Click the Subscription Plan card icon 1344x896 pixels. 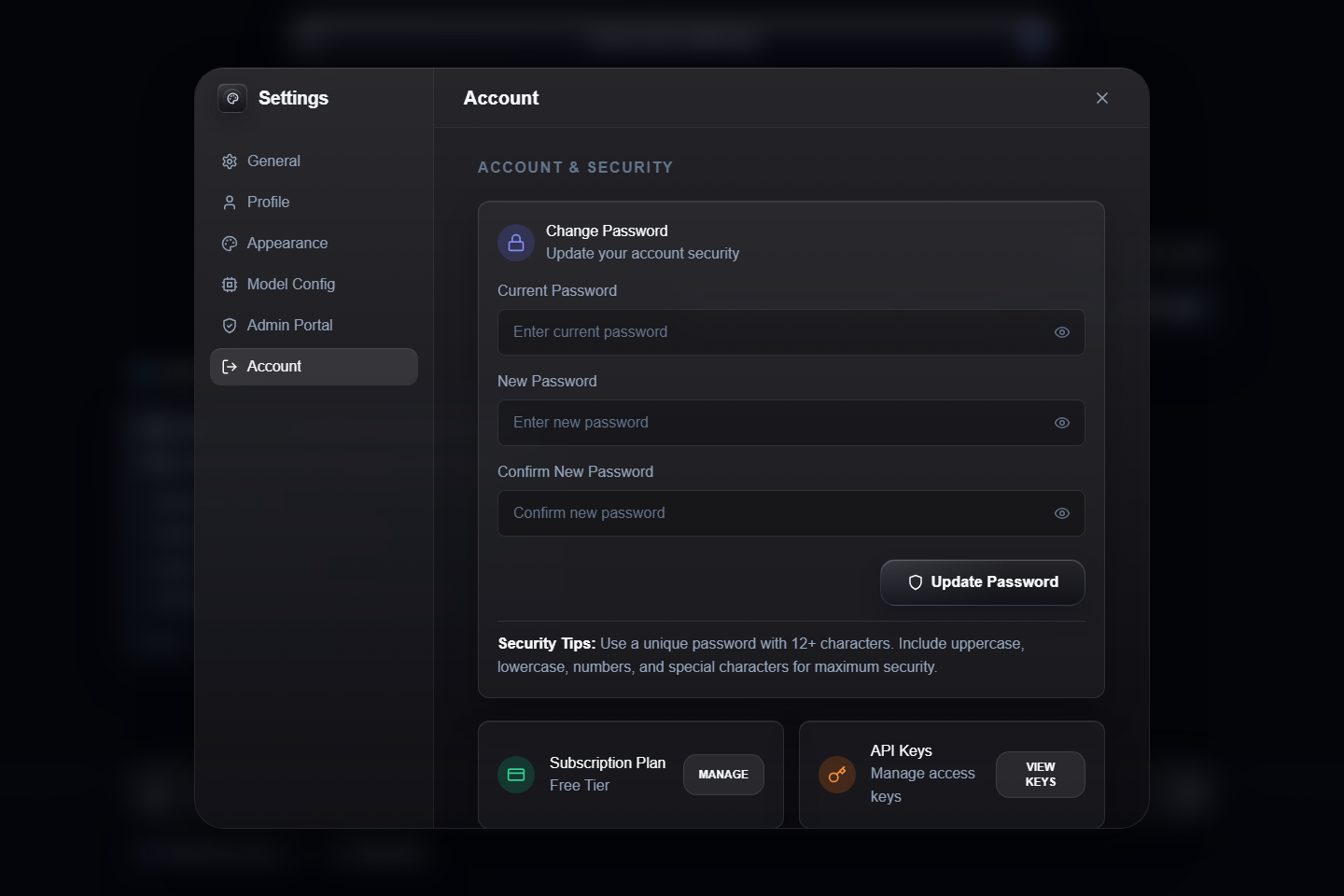[x=516, y=775]
